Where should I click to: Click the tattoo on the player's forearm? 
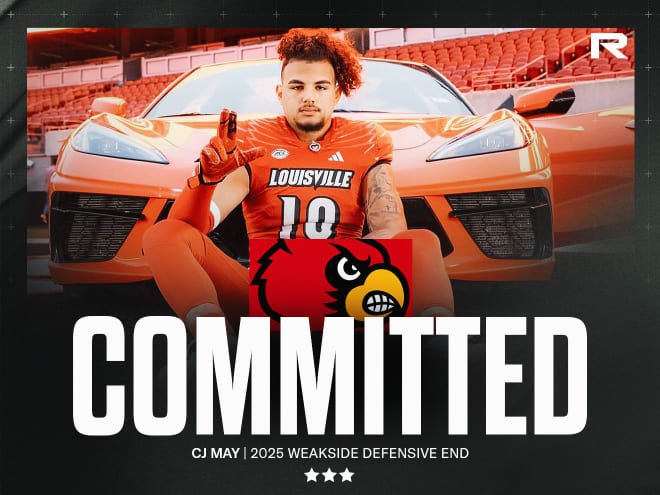382,197
